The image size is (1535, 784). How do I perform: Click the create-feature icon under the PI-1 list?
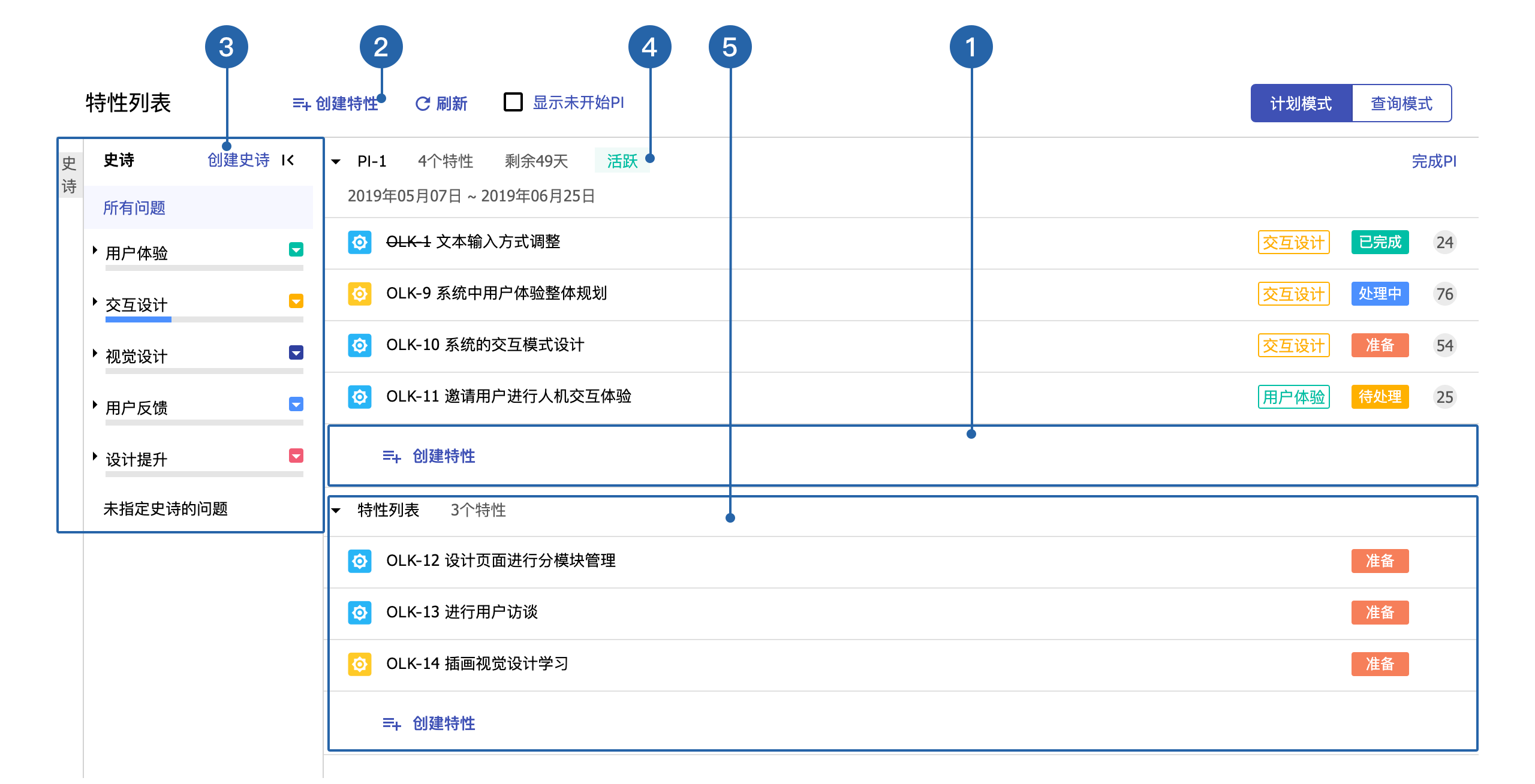(392, 457)
